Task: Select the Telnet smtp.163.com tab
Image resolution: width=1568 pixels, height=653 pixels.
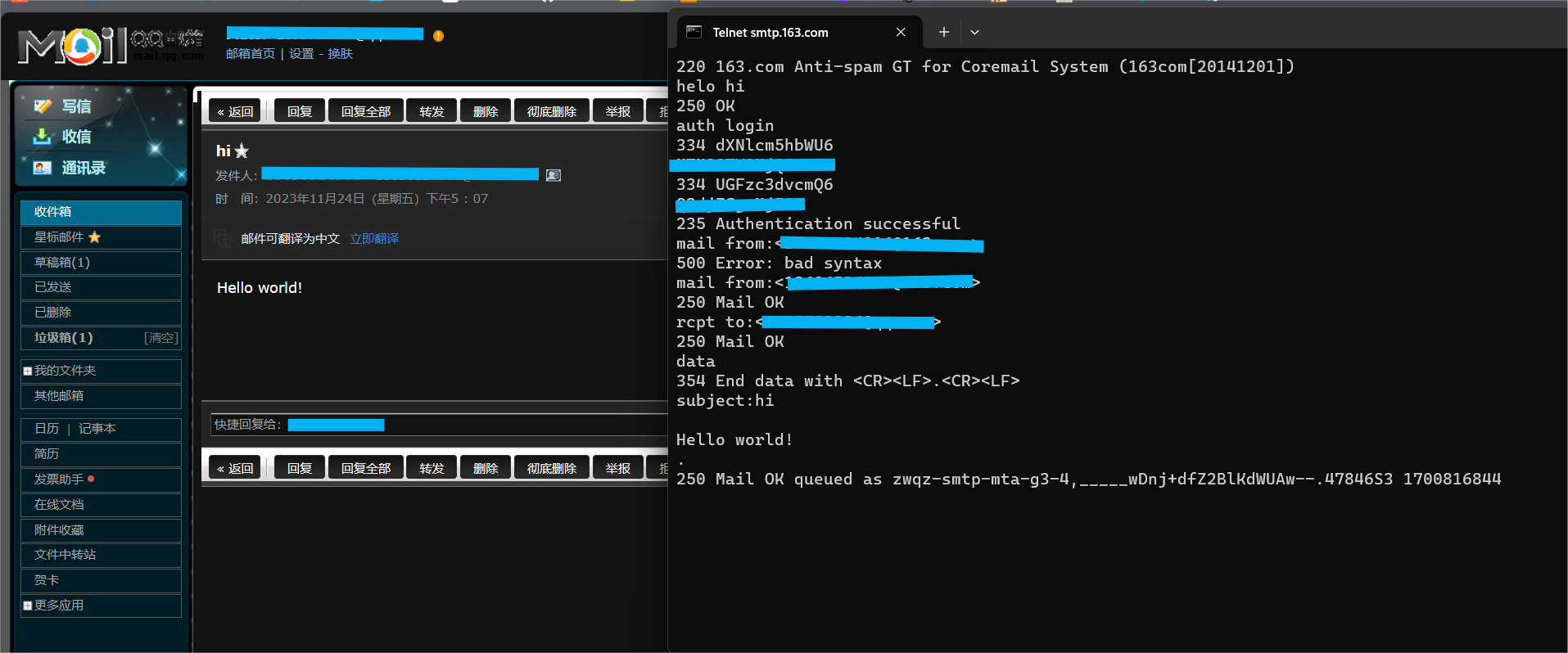Action: pos(800,32)
